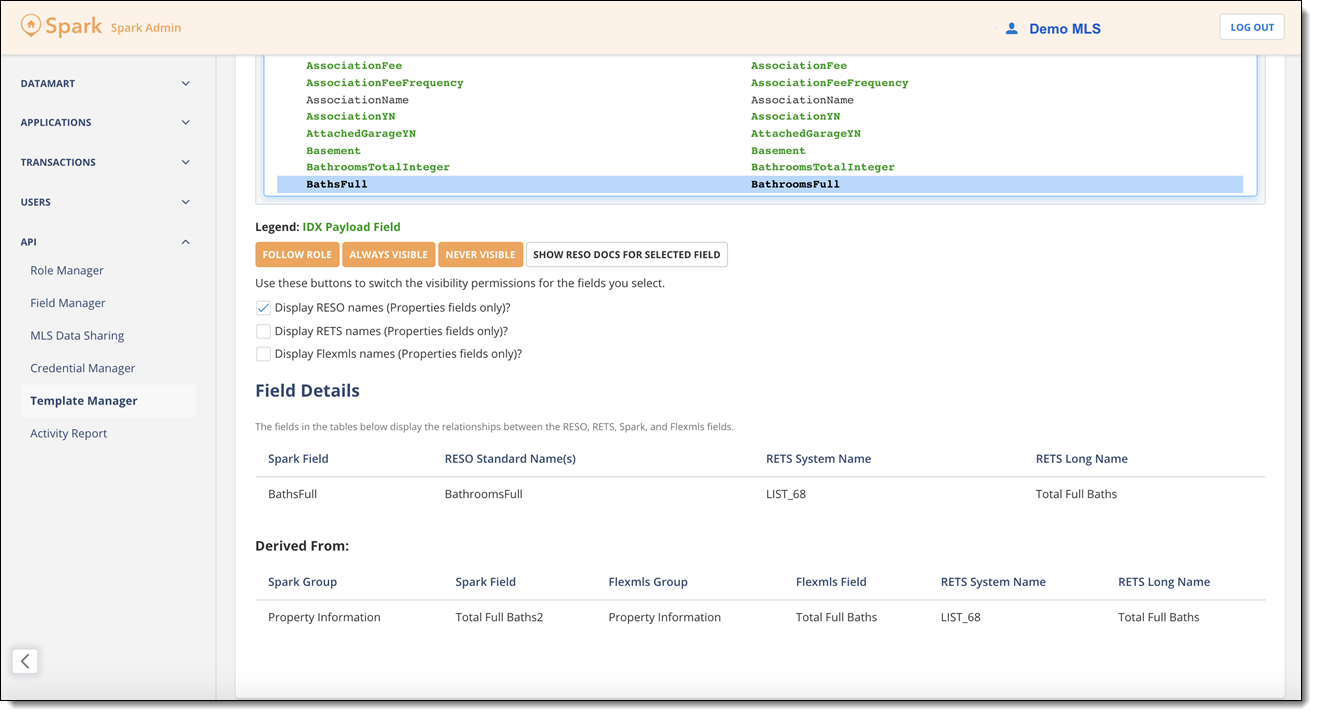Expand the Transactions sidebar section

(106, 162)
